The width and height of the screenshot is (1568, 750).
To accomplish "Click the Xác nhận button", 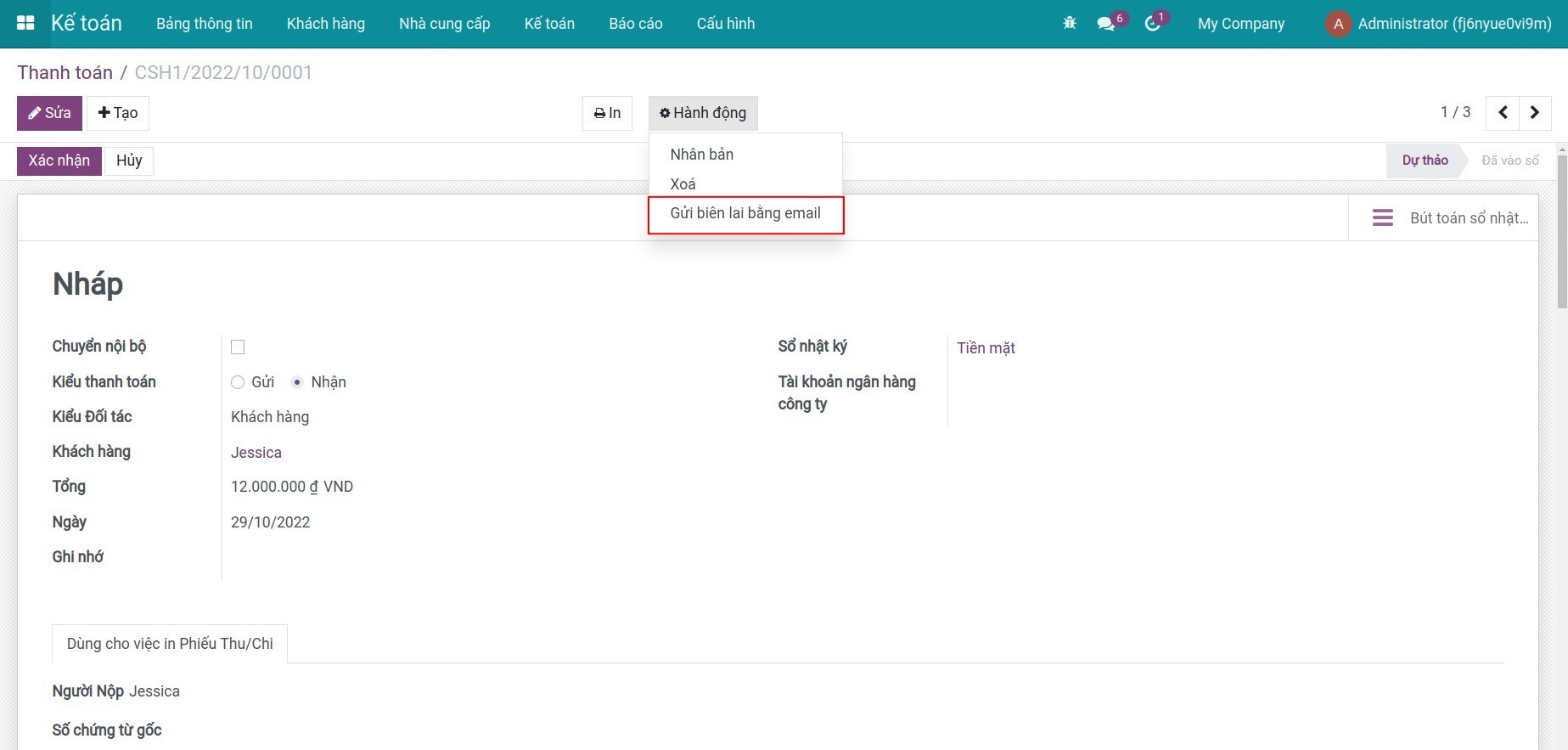I will pos(59,161).
